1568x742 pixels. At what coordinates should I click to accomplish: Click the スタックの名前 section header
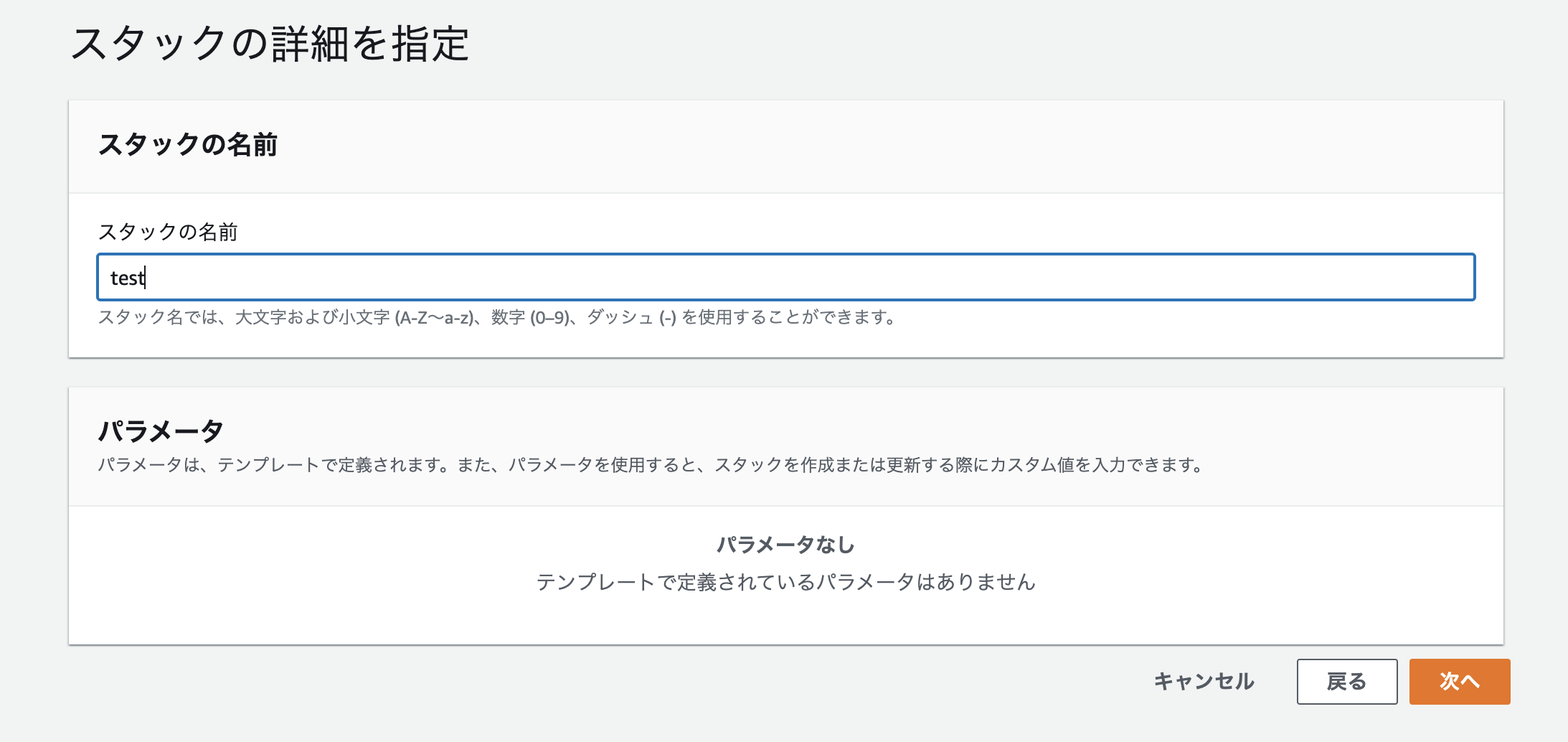pyautogui.click(x=191, y=143)
